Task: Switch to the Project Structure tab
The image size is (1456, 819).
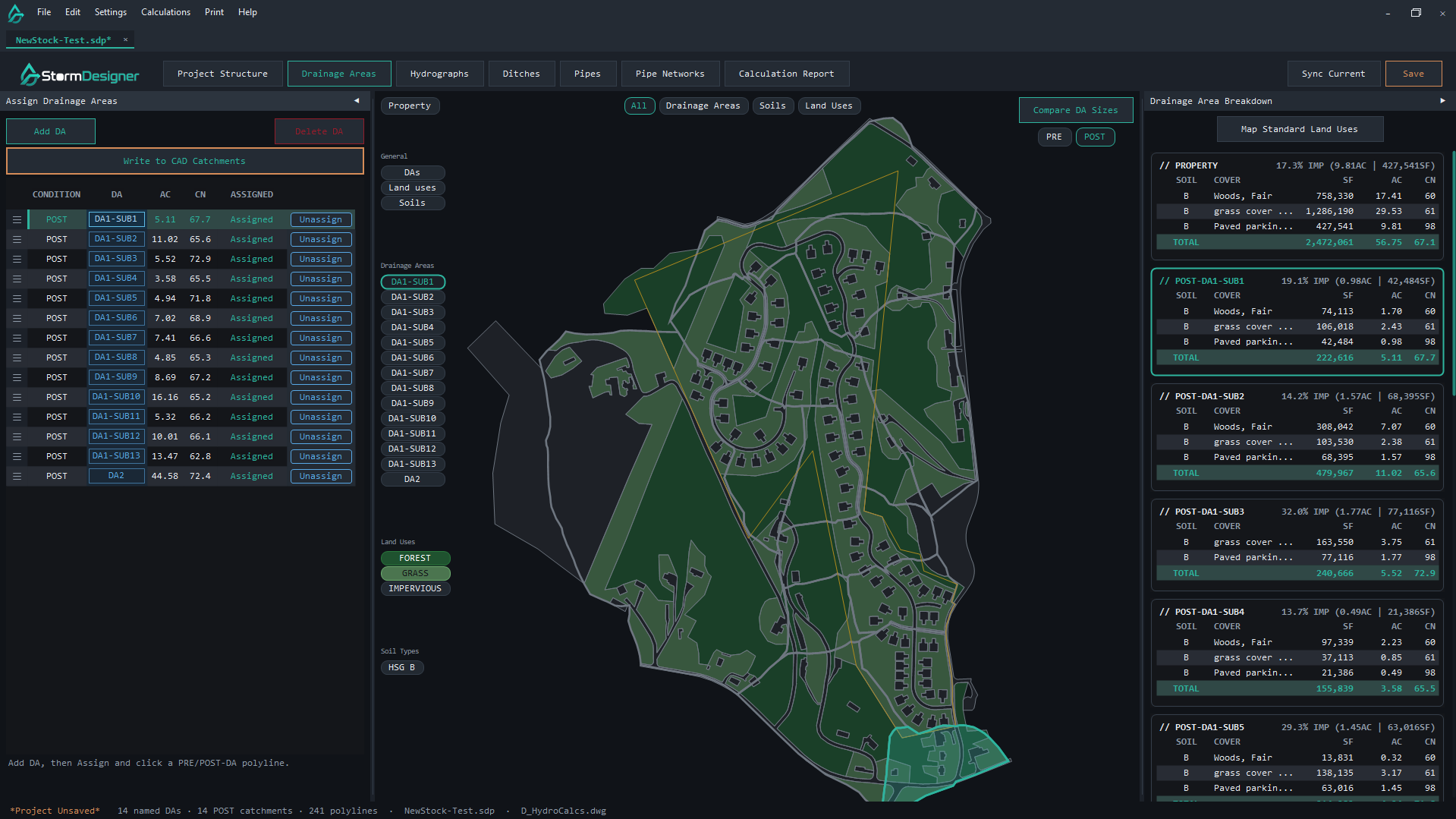Action: pyautogui.click(x=222, y=74)
